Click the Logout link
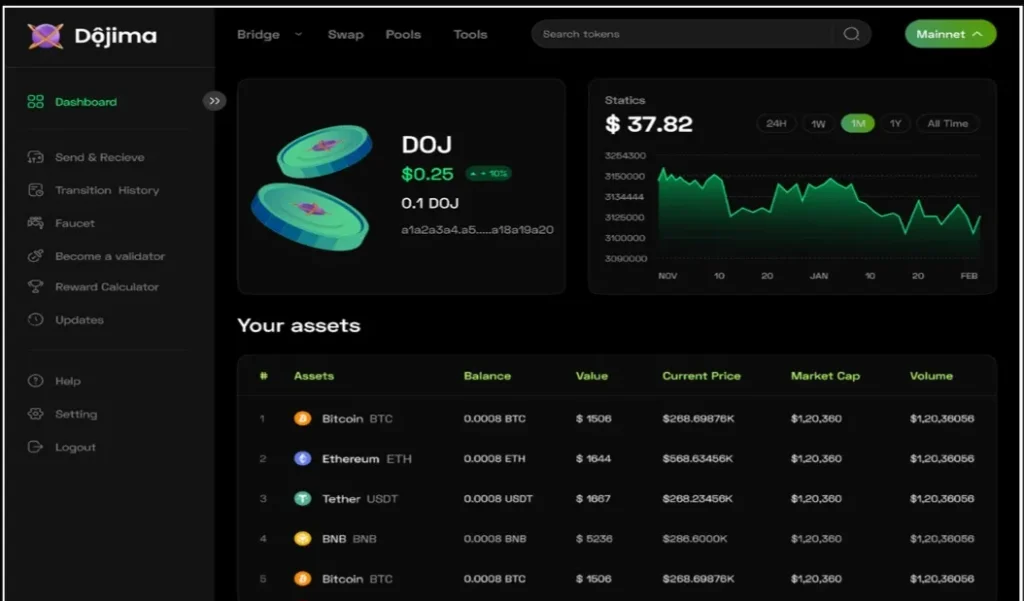The width and height of the screenshot is (1024, 601). (75, 447)
